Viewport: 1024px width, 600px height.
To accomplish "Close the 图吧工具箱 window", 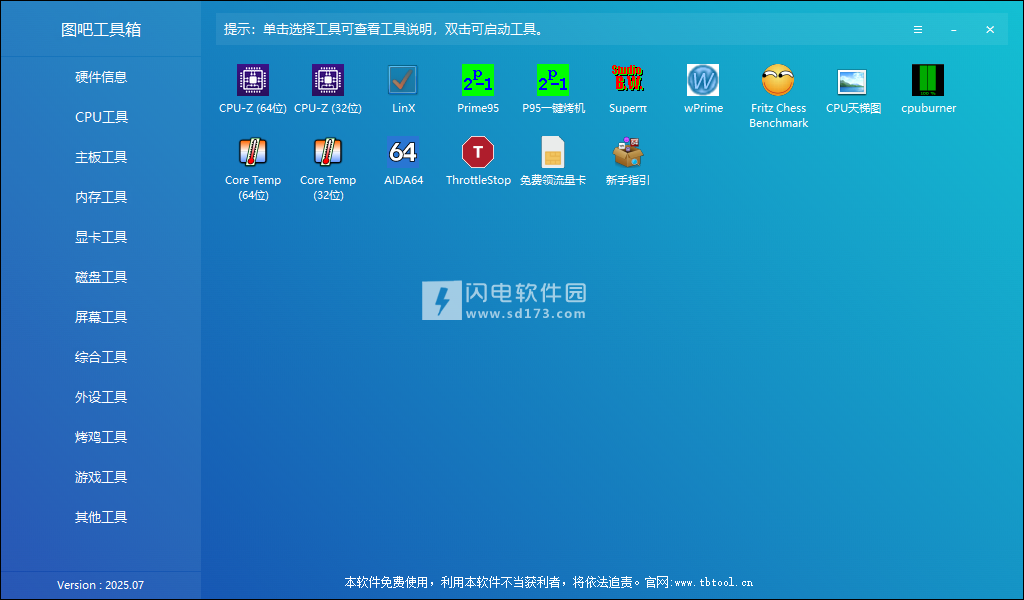I will tap(990, 30).
